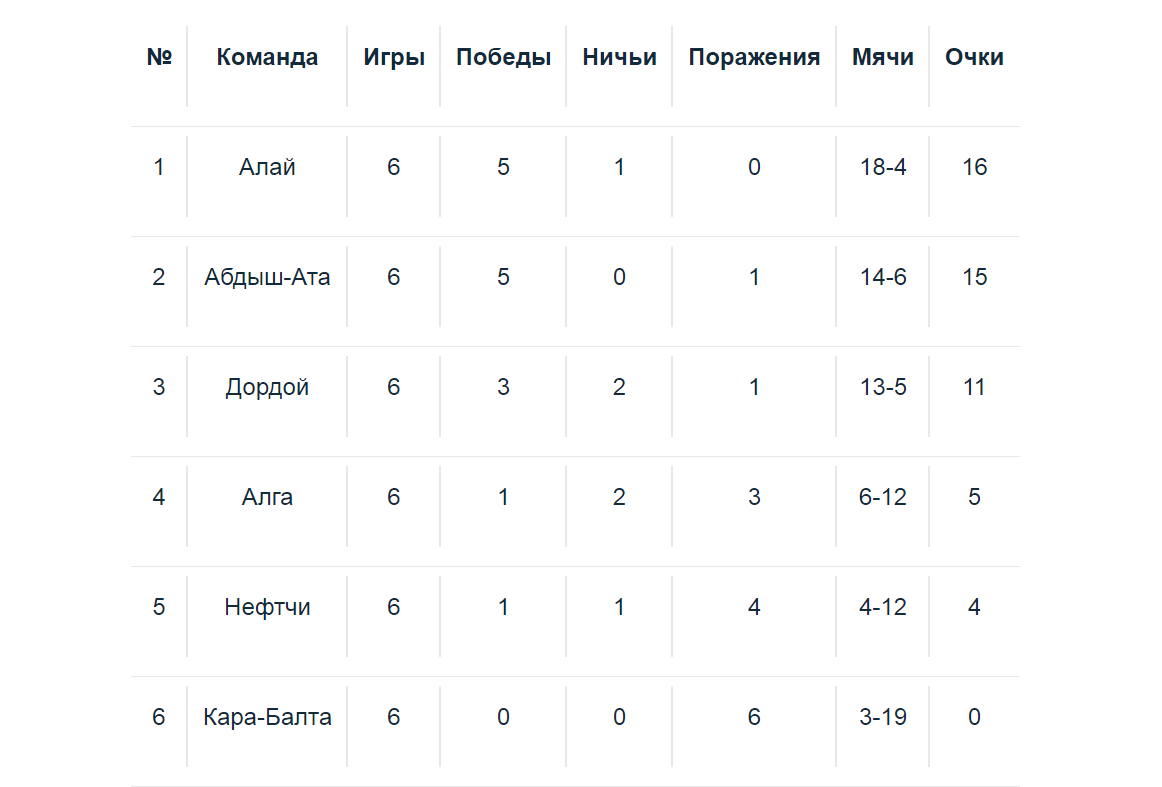
Task: Click Алай's points cell 16
Action: [x=974, y=167]
